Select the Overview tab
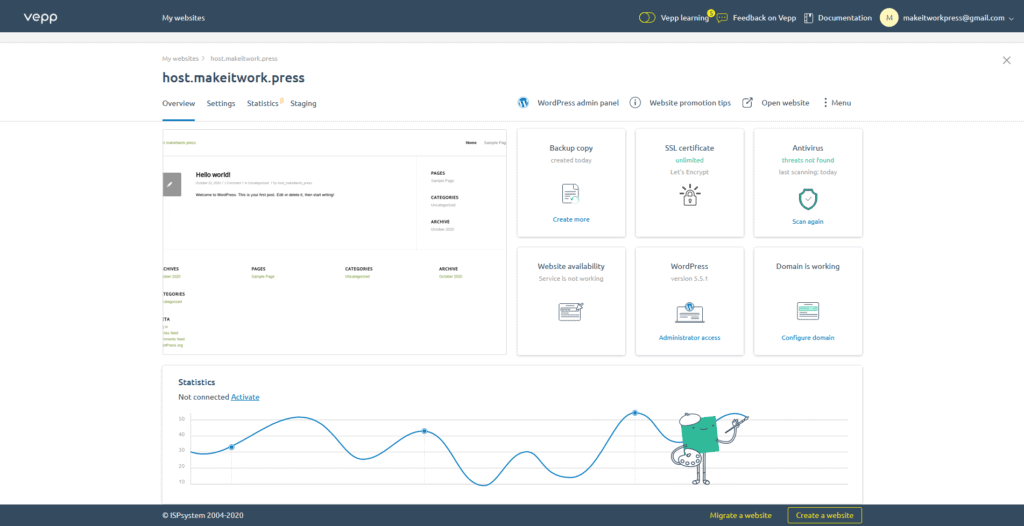Screen dimensions: 1024x526 tap(178, 103)
